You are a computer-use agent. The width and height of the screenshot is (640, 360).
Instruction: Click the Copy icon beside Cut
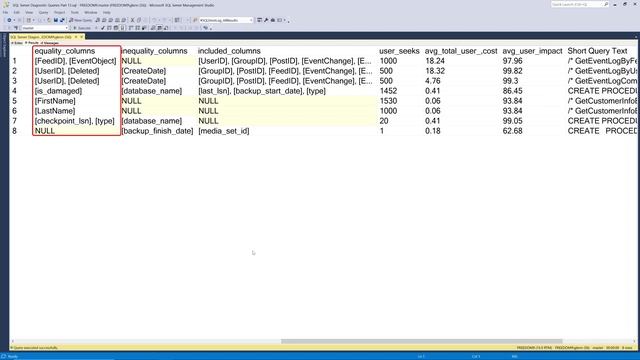point(139,20)
